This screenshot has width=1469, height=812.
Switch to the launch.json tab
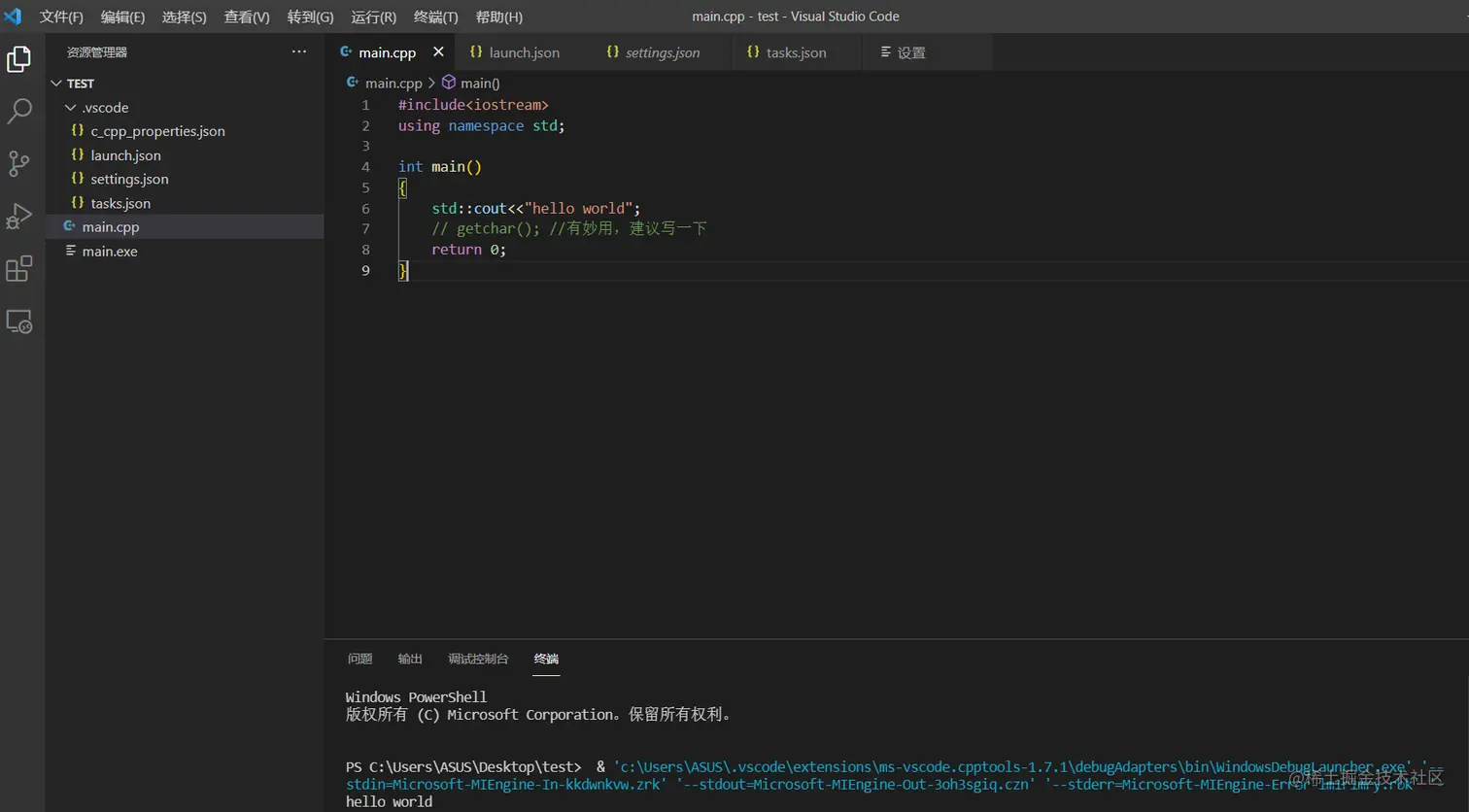click(526, 52)
